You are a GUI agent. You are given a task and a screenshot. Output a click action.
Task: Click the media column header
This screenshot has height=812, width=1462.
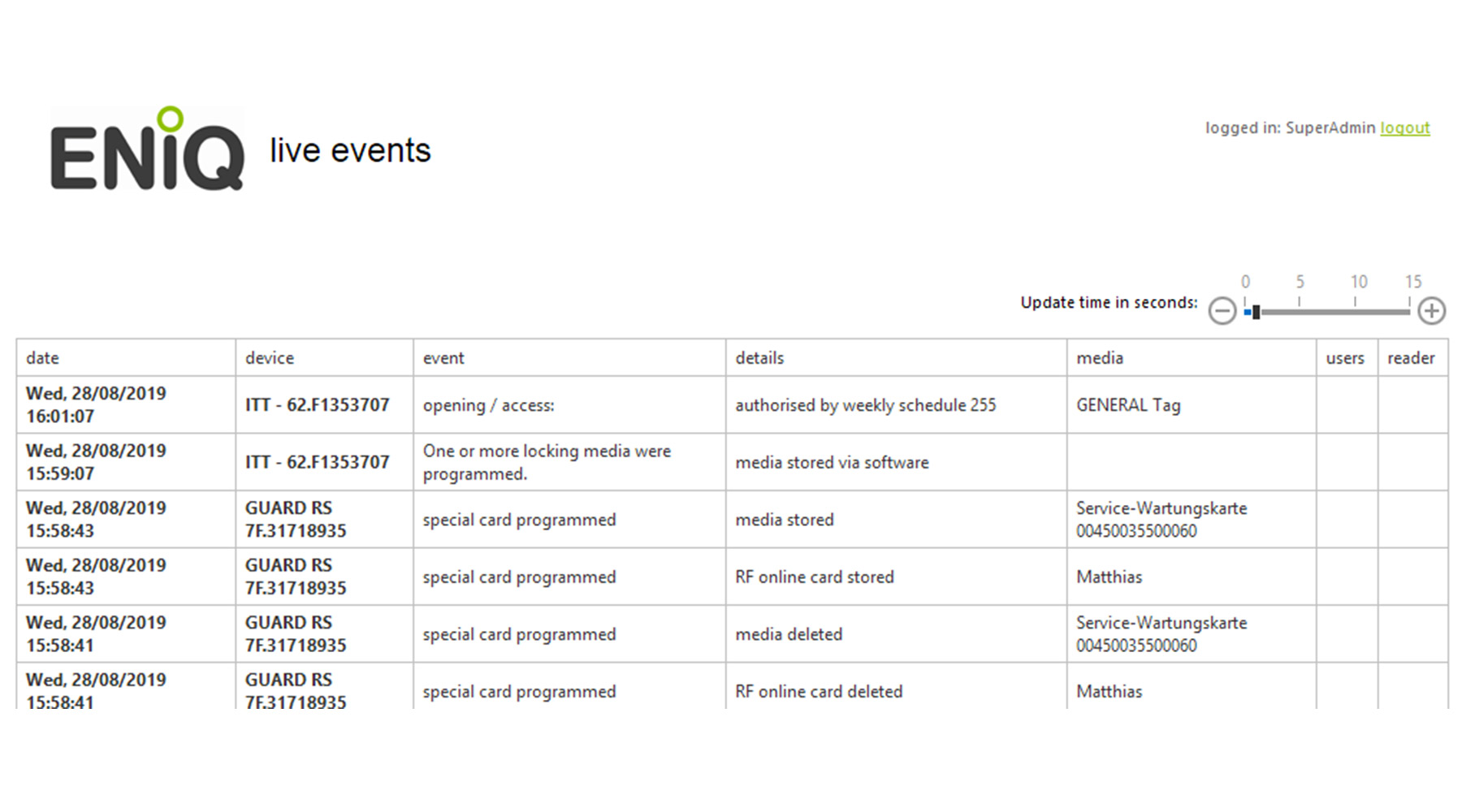pyautogui.click(x=1100, y=358)
